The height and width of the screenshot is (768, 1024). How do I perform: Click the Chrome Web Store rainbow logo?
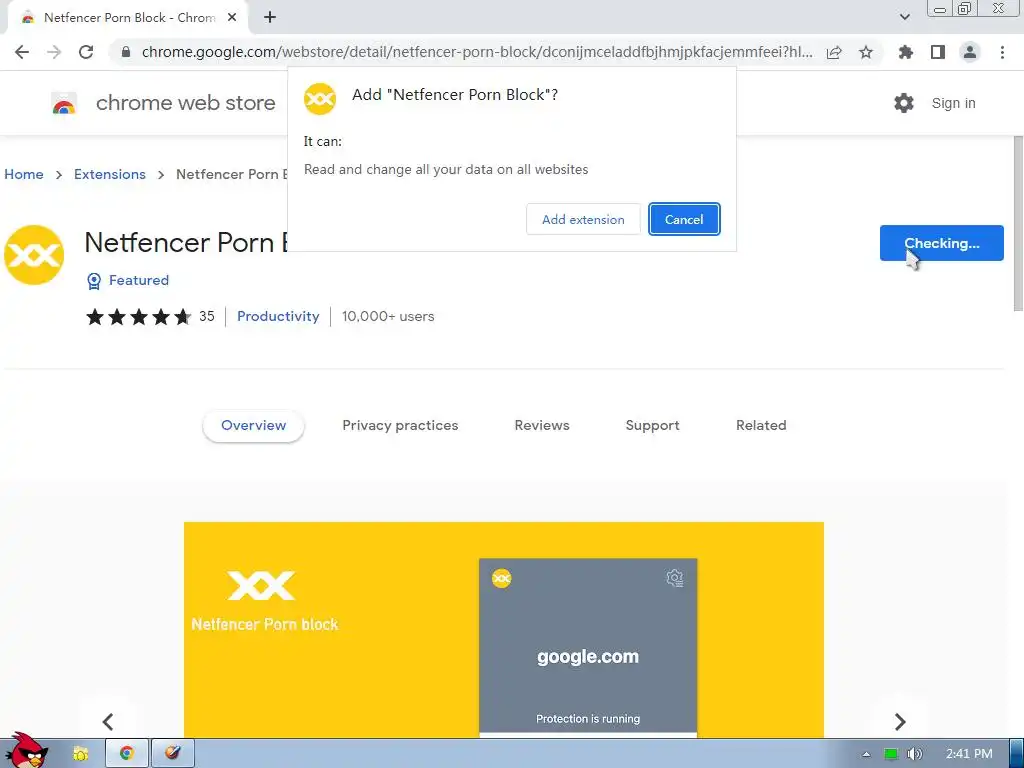(64, 103)
